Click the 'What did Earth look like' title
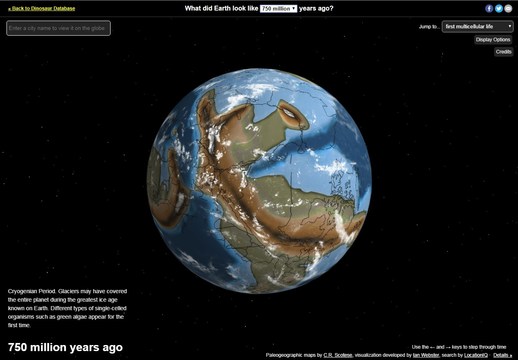The width and height of the screenshot is (518, 360). coord(221,9)
